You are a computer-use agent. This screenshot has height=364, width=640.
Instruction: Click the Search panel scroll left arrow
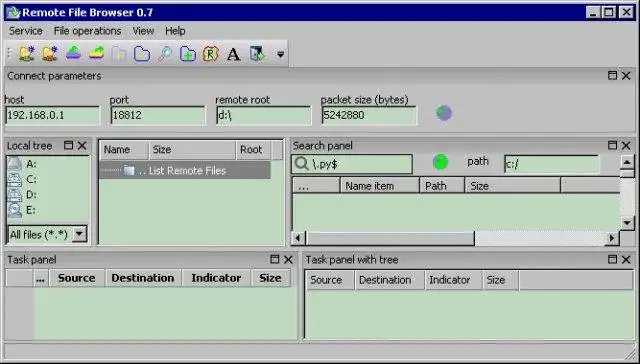(x=298, y=237)
